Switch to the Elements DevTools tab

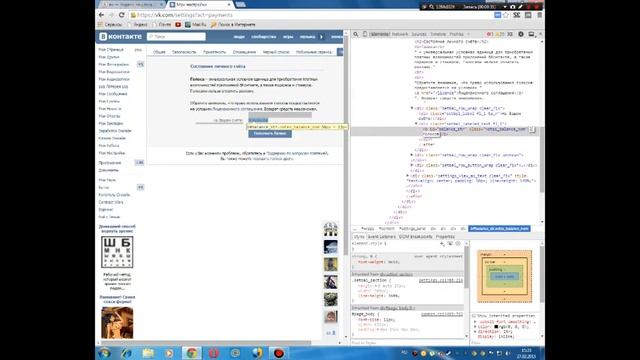click(x=380, y=34)
